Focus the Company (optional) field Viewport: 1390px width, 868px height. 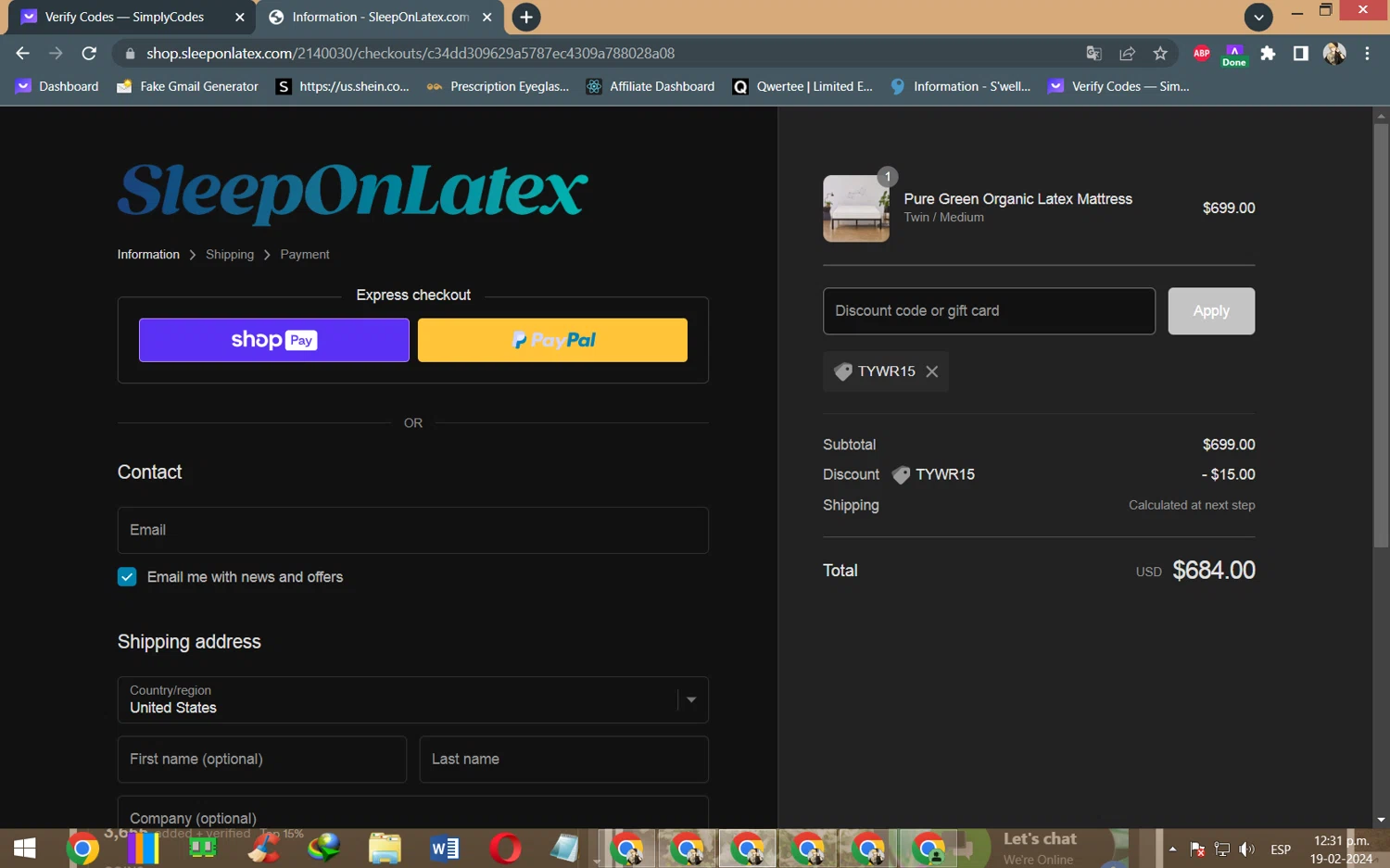click(413, 812)
